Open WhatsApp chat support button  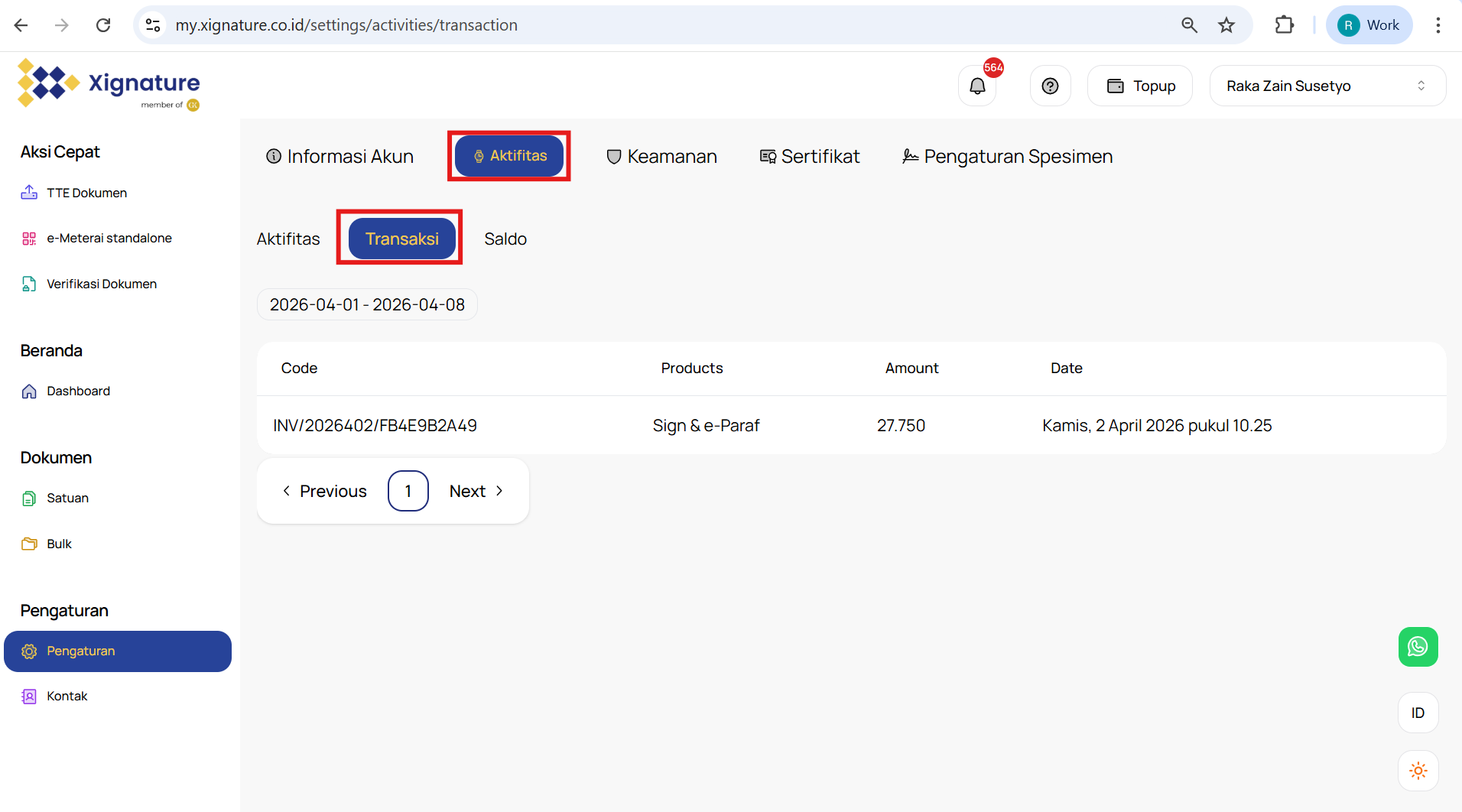(x=1418, y=647)
